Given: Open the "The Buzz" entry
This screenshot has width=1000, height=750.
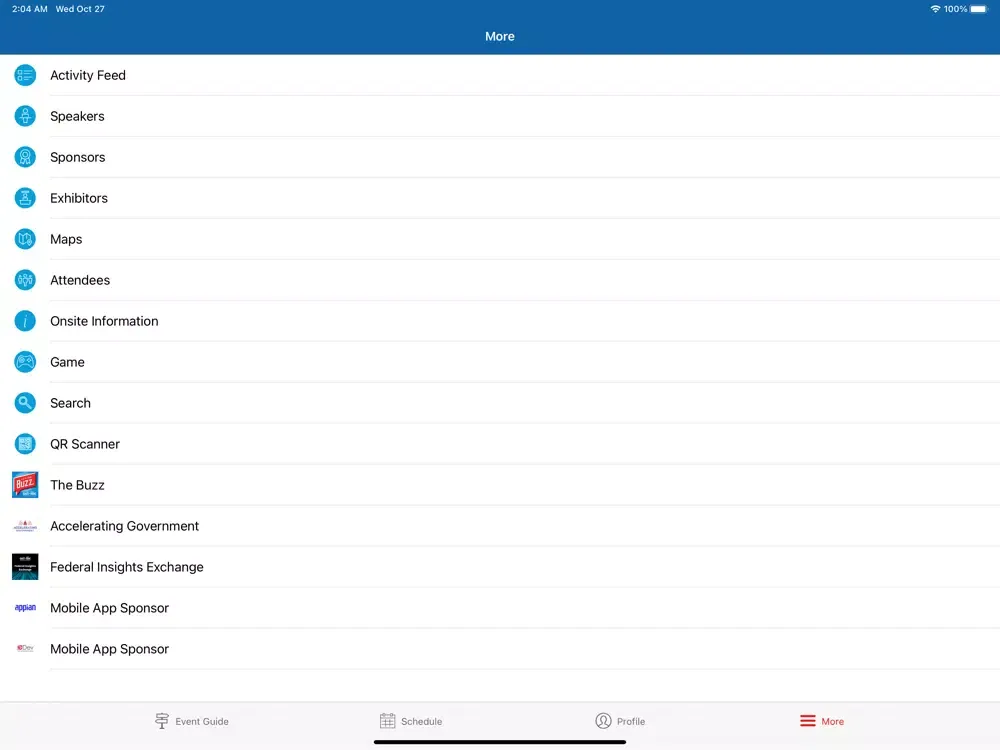Looking at the screenshot, I should click(x=500, y=485).
